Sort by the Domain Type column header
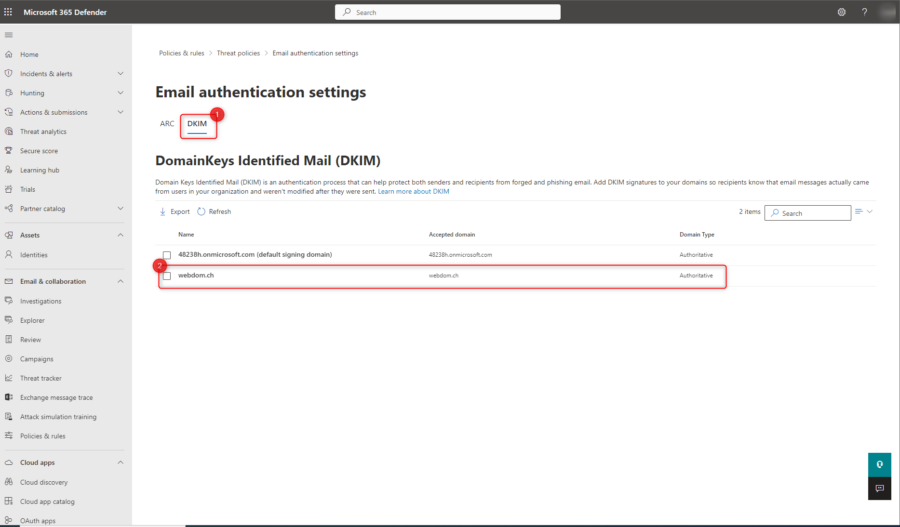Screen dimensions: 900x527 coord(697,235)
